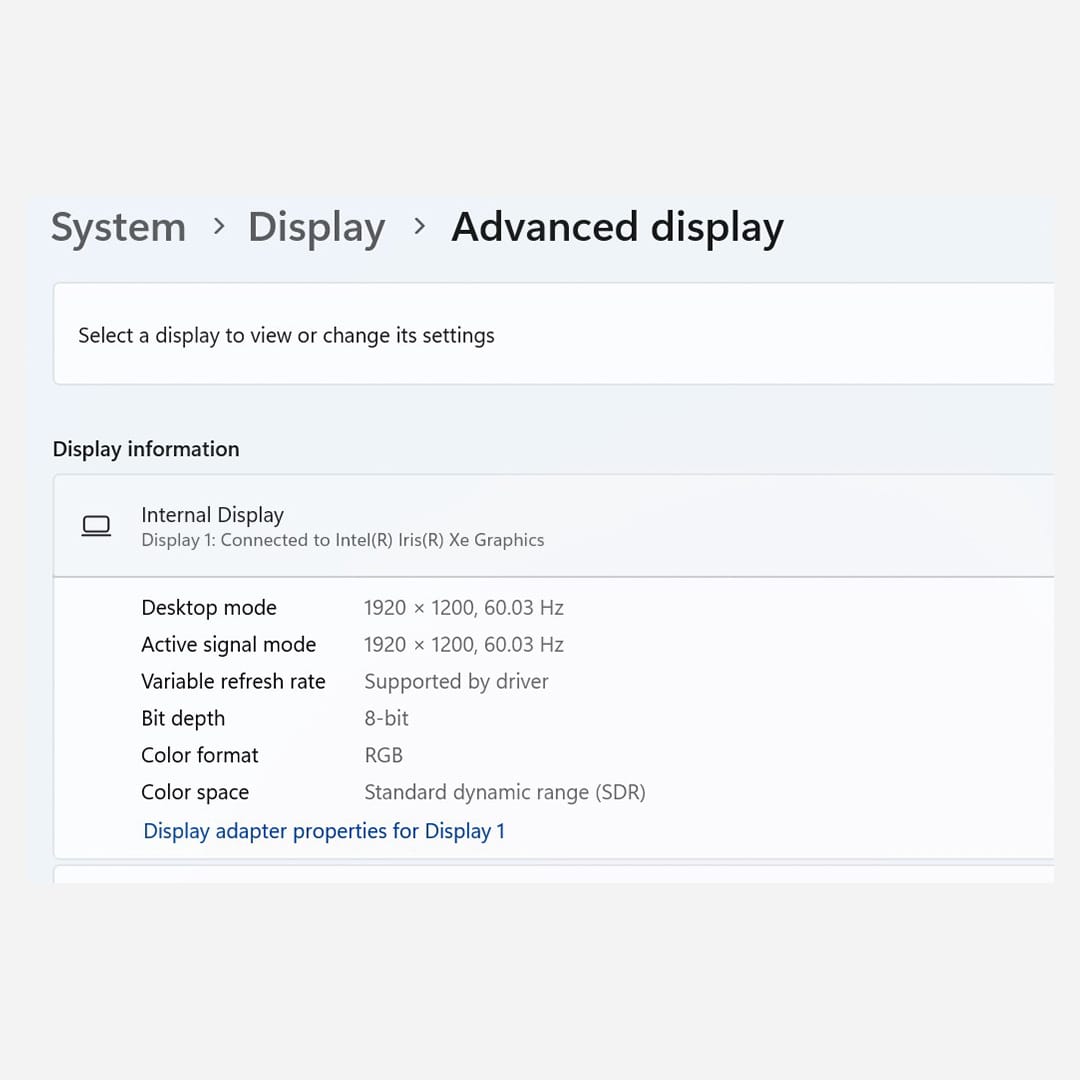Click the Active signal mode label

pos(228,645)
